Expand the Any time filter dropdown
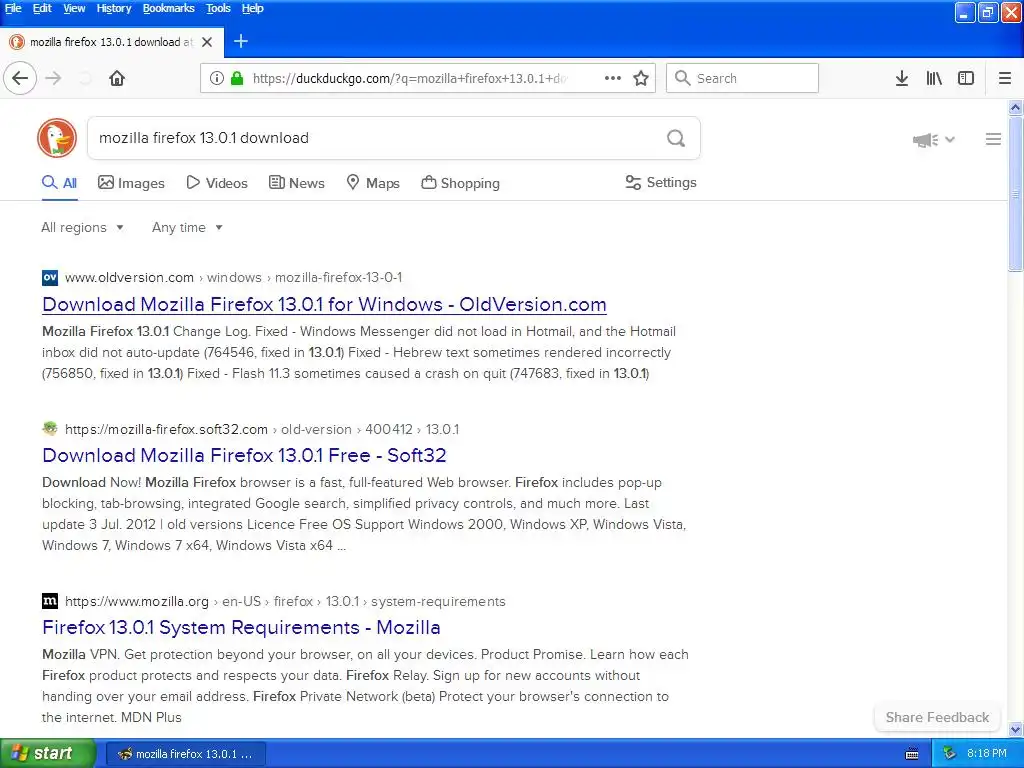The height and width of the screenshot is (768, 1024). point(187,227)
